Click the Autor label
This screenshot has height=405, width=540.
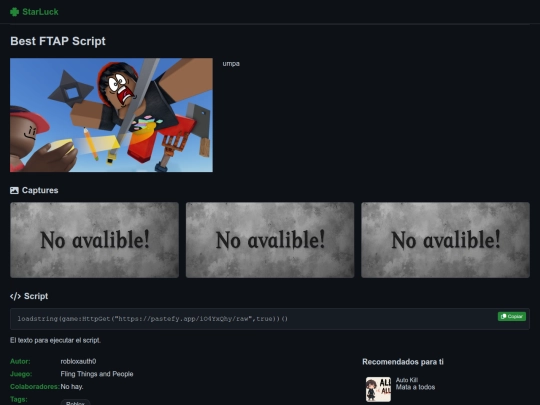tap(20, 362)
